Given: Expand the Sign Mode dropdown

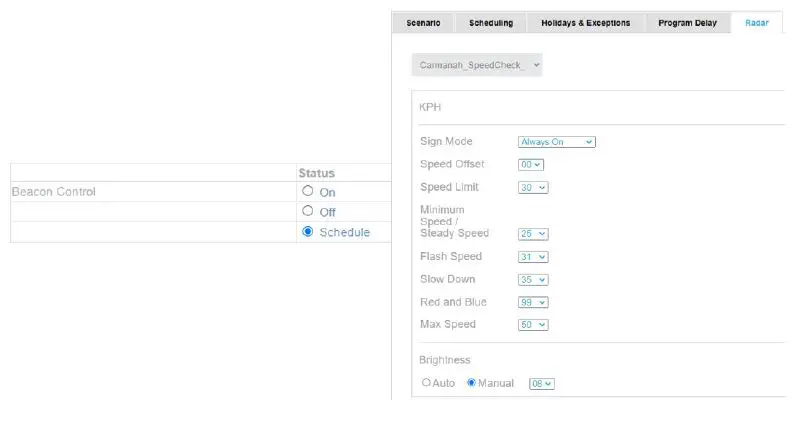Looking at the screenshot, I should [556, 142].
